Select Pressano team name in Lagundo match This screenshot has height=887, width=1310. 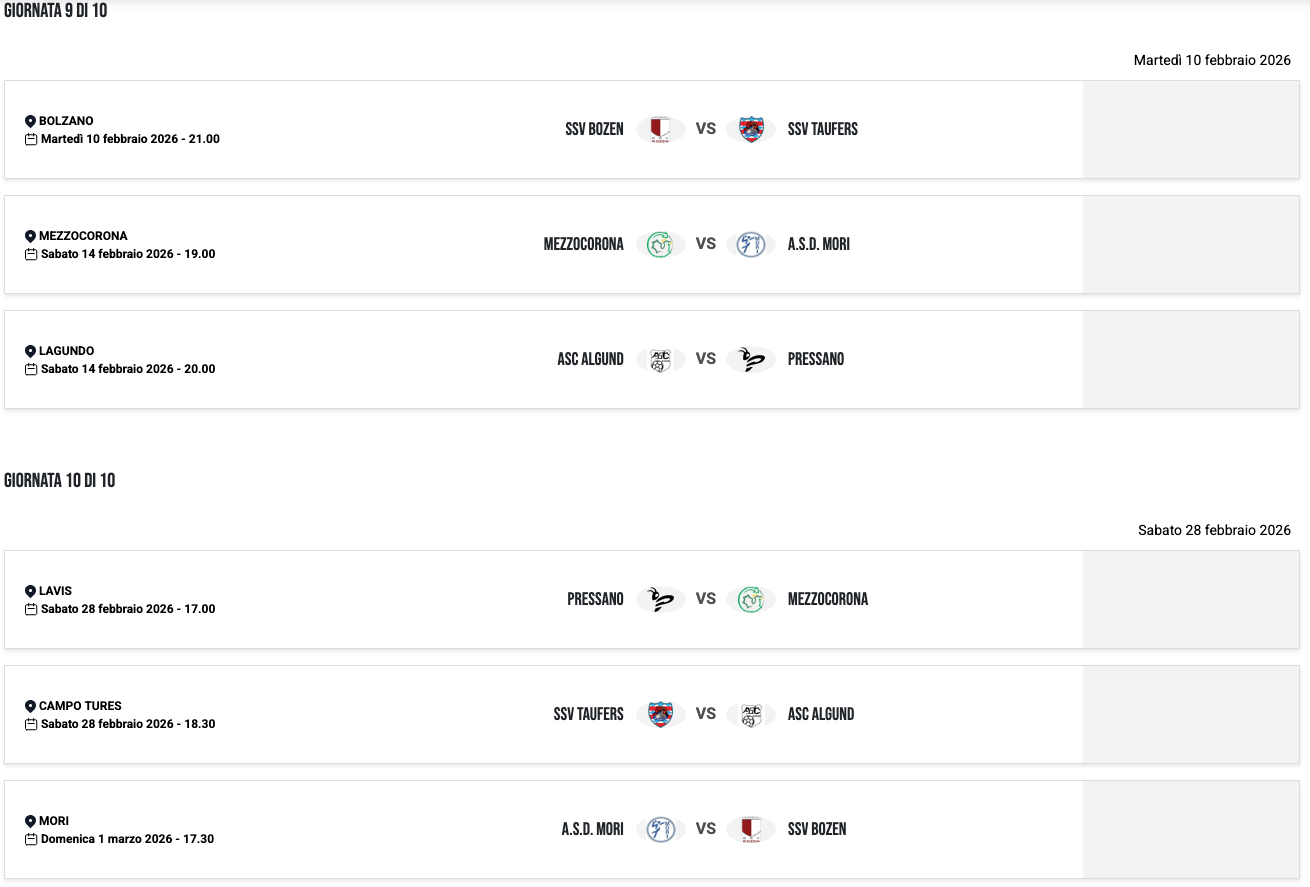(815, 359)
